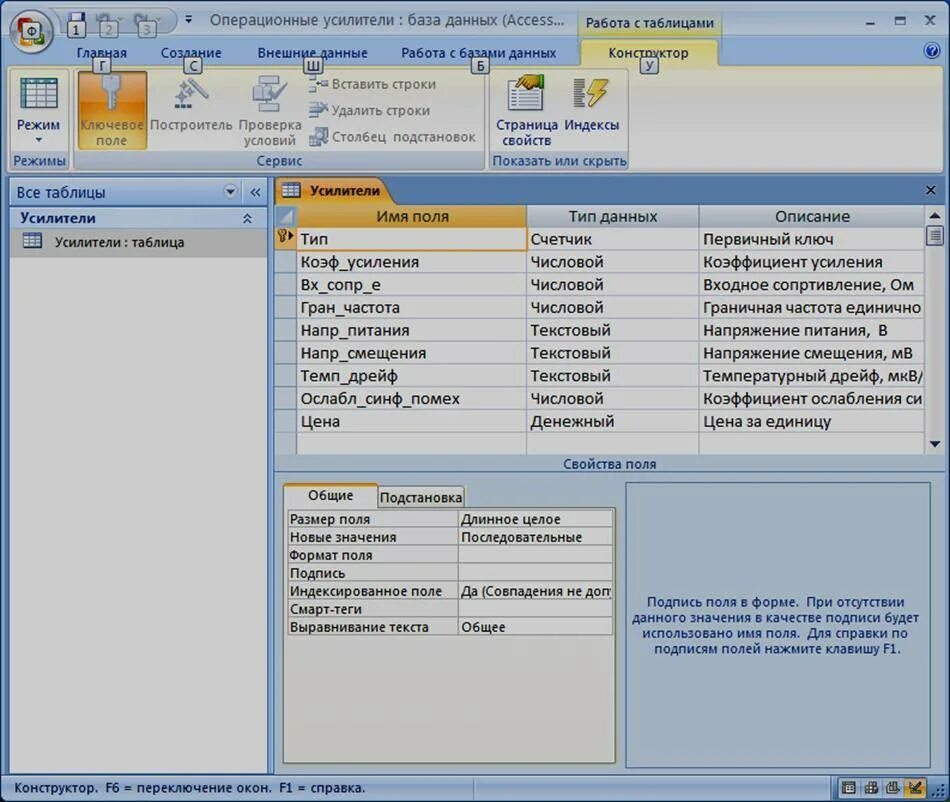Select the Конструктор ribbon tab

pos(648,53)
